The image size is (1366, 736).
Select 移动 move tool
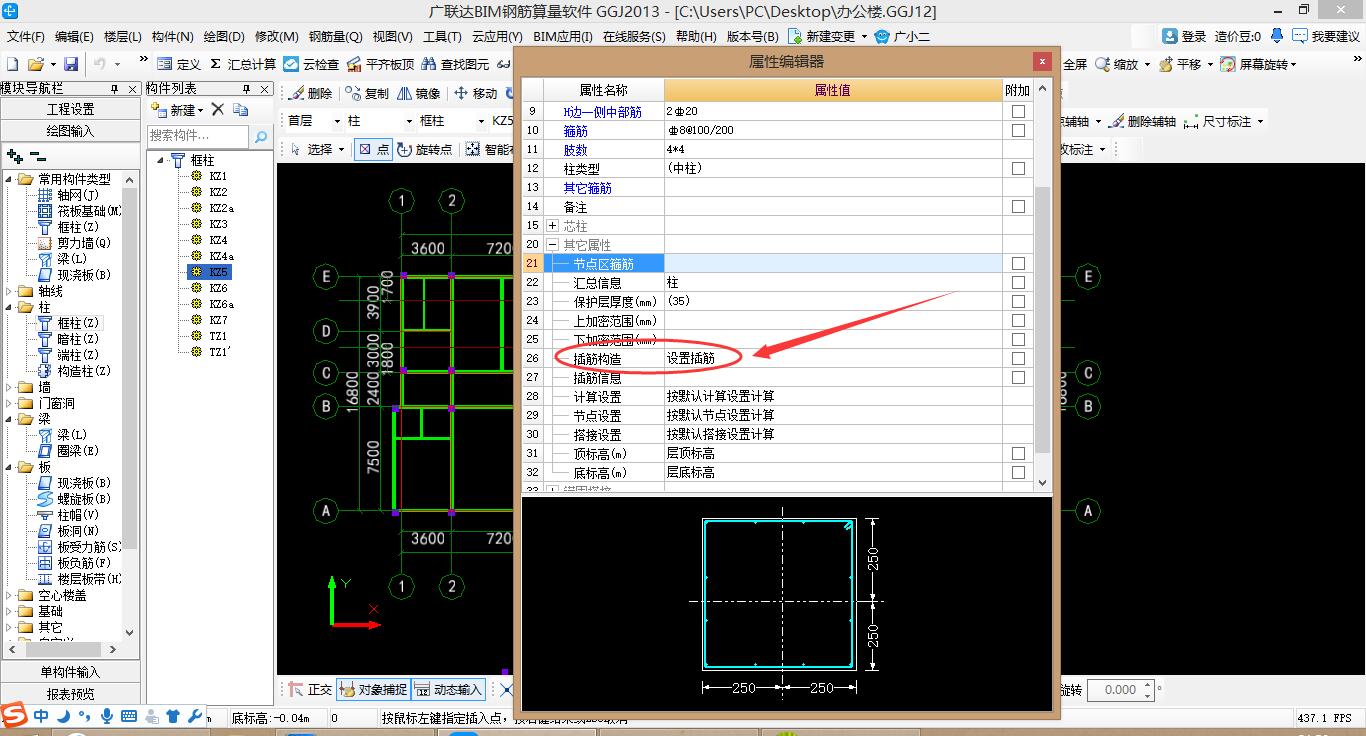(476, 93)
